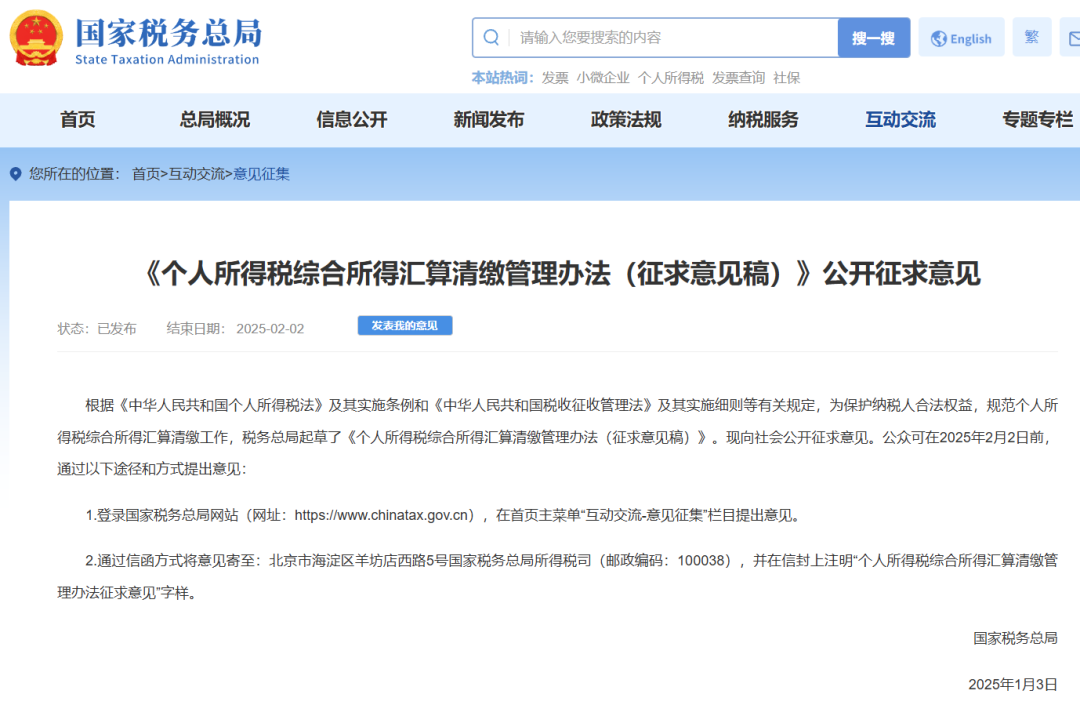Screen dimensions: 1080x705
Task: Click 发票查询 hot search link
Action: (x=738, y=78)
